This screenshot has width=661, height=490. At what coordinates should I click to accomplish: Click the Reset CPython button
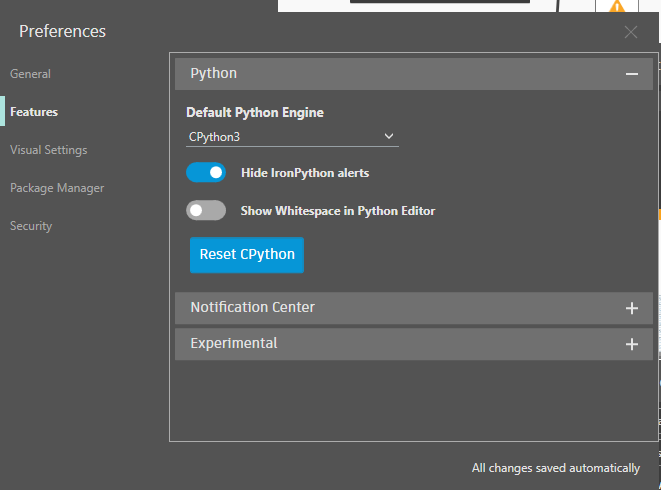247,255
